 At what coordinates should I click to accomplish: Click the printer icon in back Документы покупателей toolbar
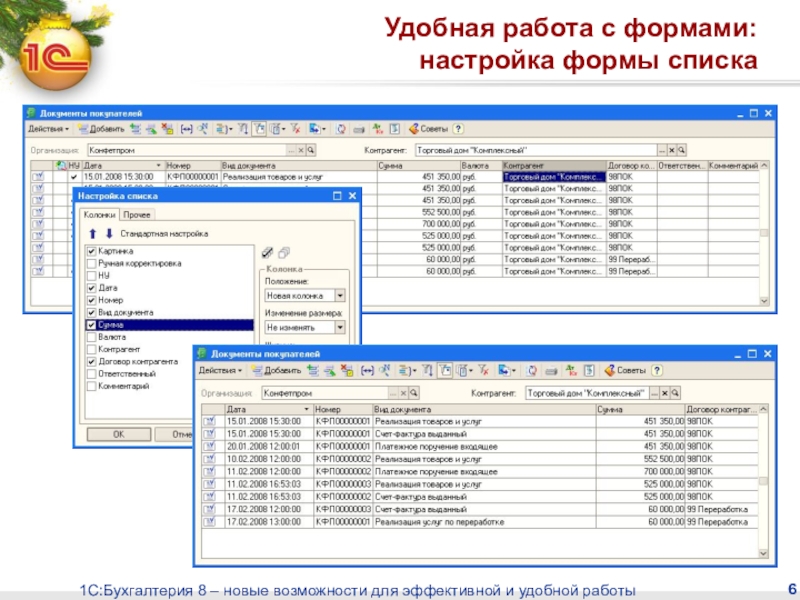click(x=359, y=129)
